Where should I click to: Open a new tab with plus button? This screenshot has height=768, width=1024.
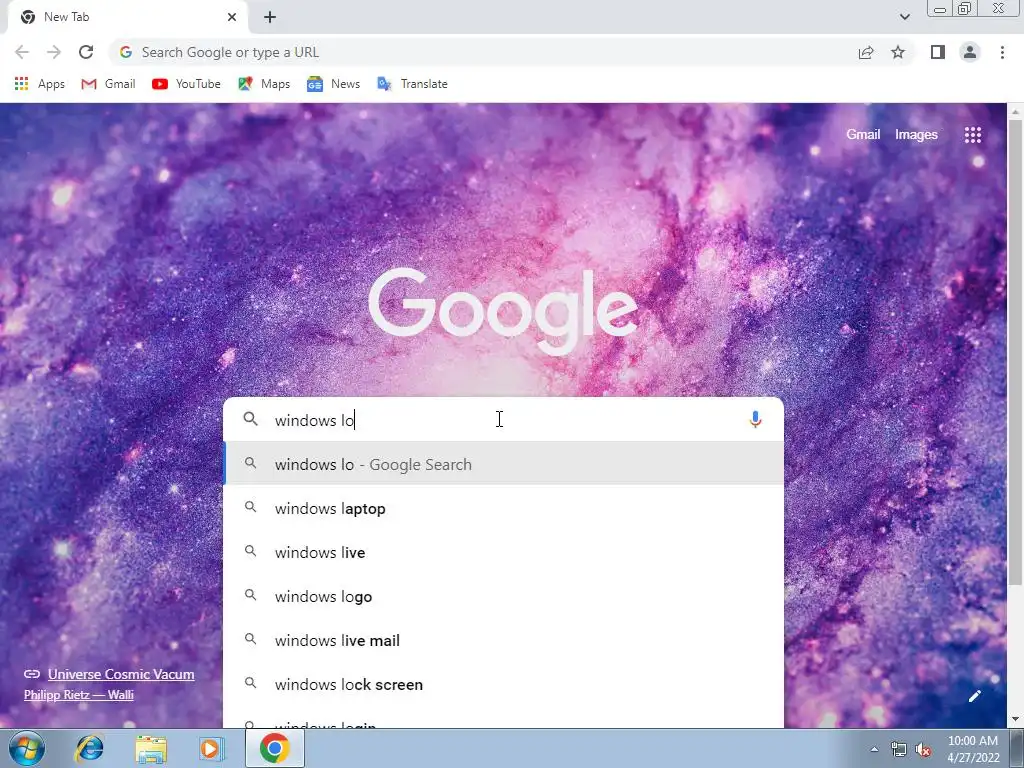[x=270, y=17]
